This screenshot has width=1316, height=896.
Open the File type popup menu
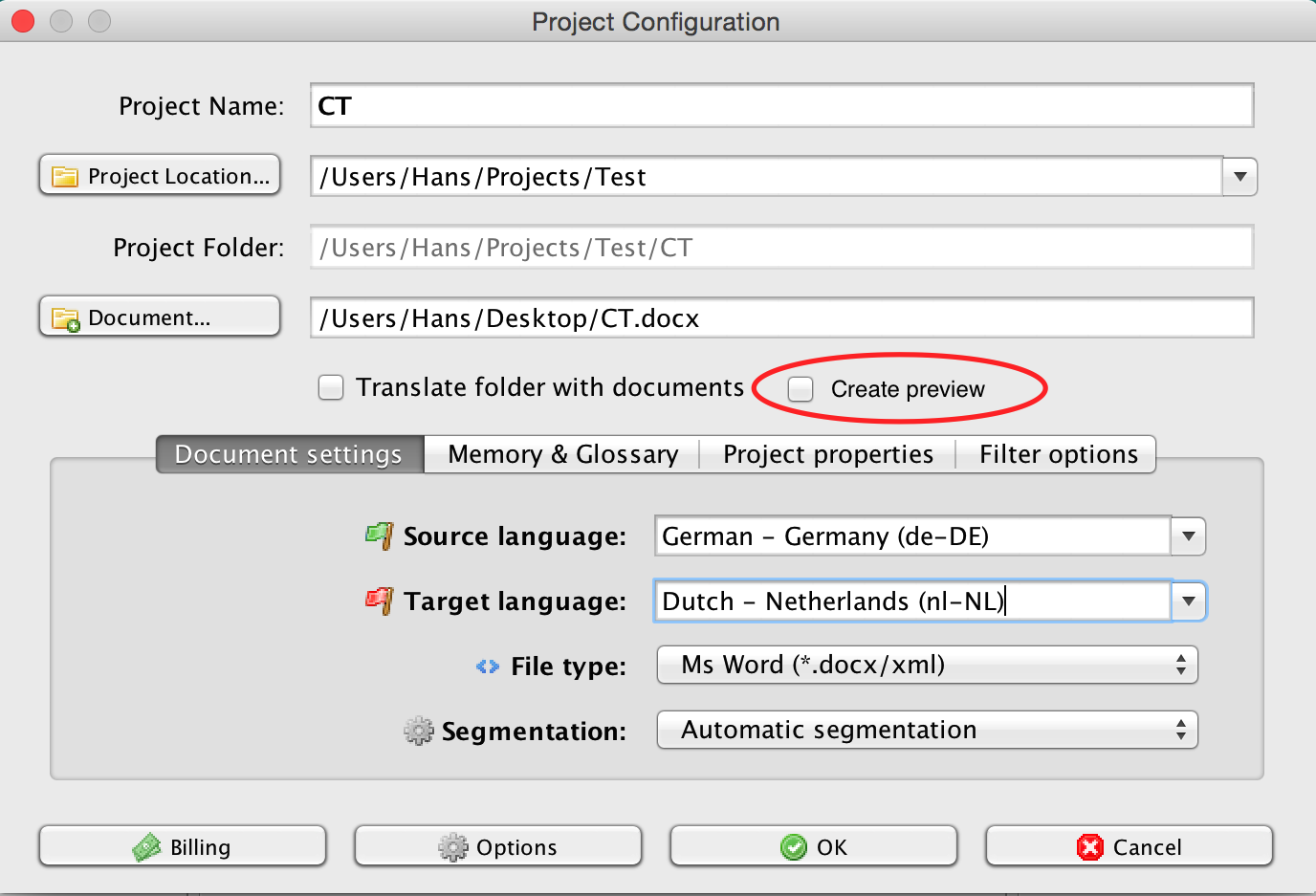(x=927, y=666)
